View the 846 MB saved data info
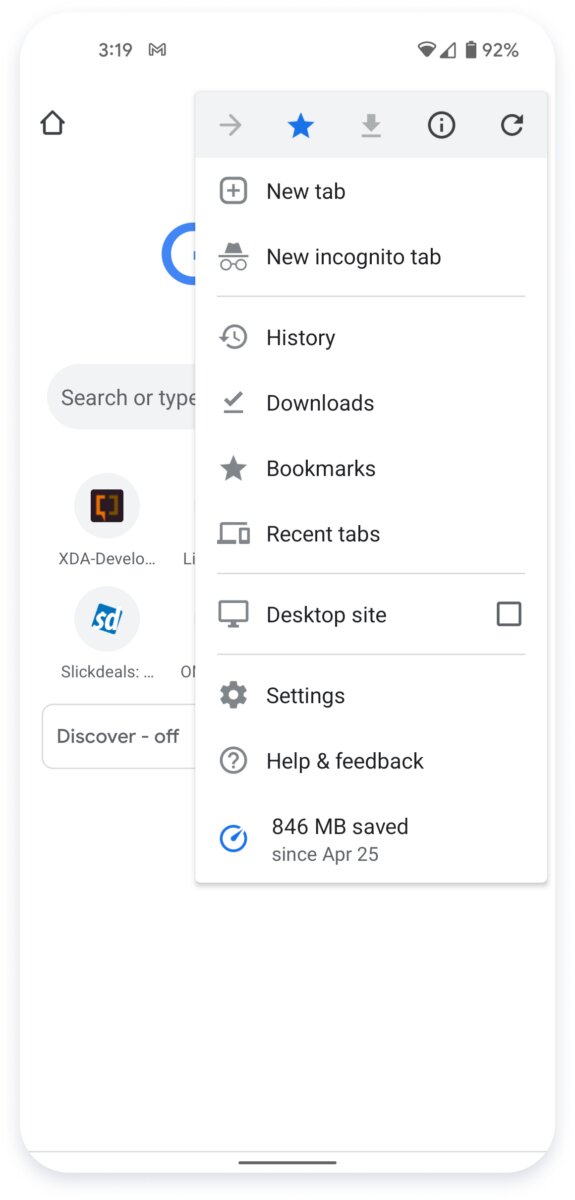Screen dimensions: 575x1200 tap(371, 839)
